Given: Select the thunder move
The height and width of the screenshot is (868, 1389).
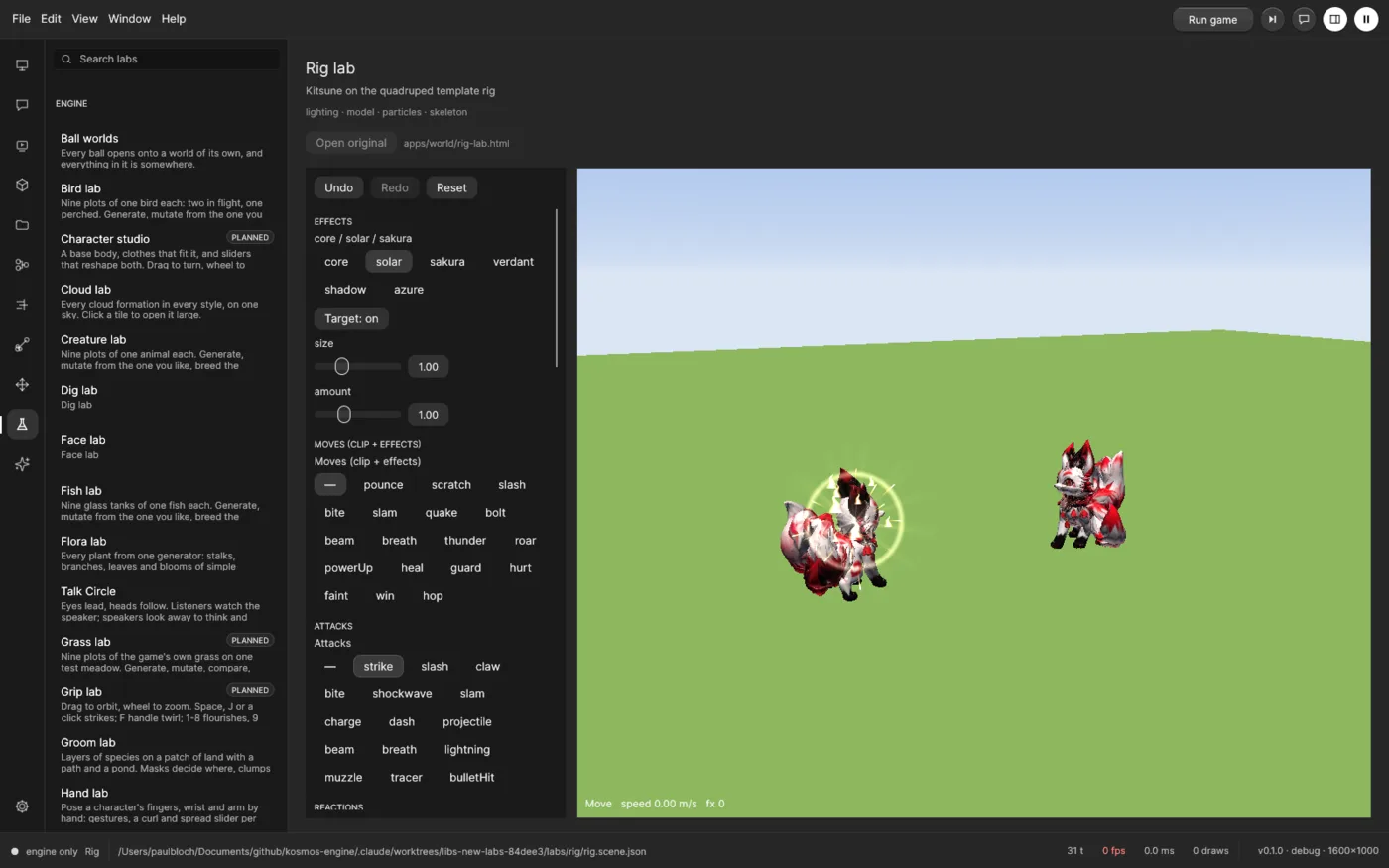Looking at the screenshot, I should click(x=465, y=541).
